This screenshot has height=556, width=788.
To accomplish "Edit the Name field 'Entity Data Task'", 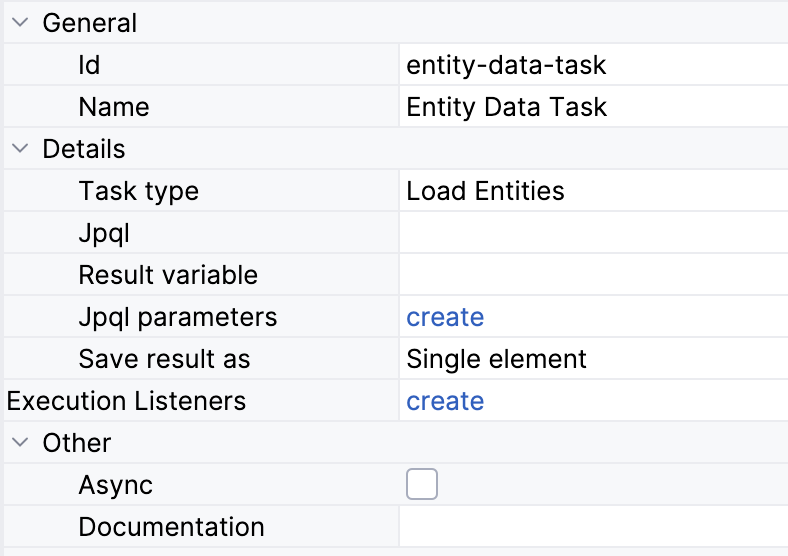I will [506, 107].
